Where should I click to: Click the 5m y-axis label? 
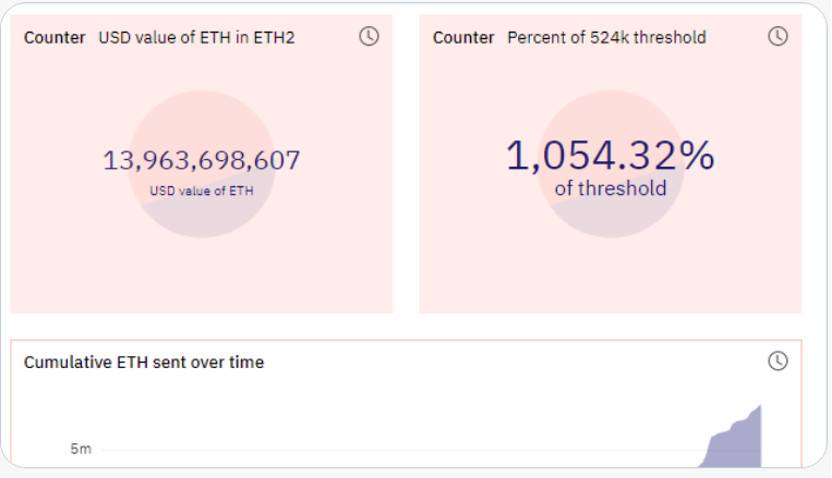tap(80, 449)
